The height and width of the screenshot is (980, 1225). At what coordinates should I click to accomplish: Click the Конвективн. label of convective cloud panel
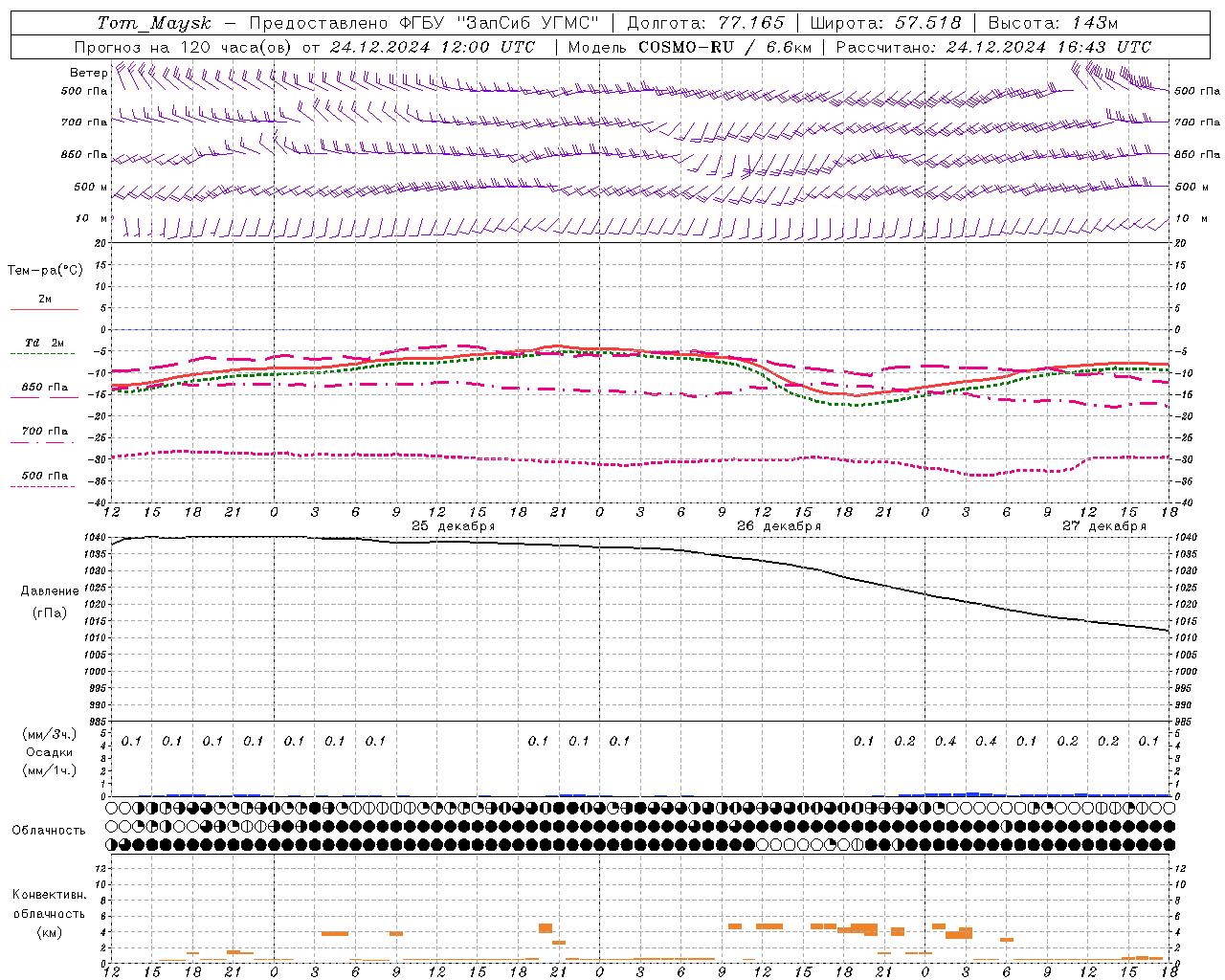click(x=49, y=895)
